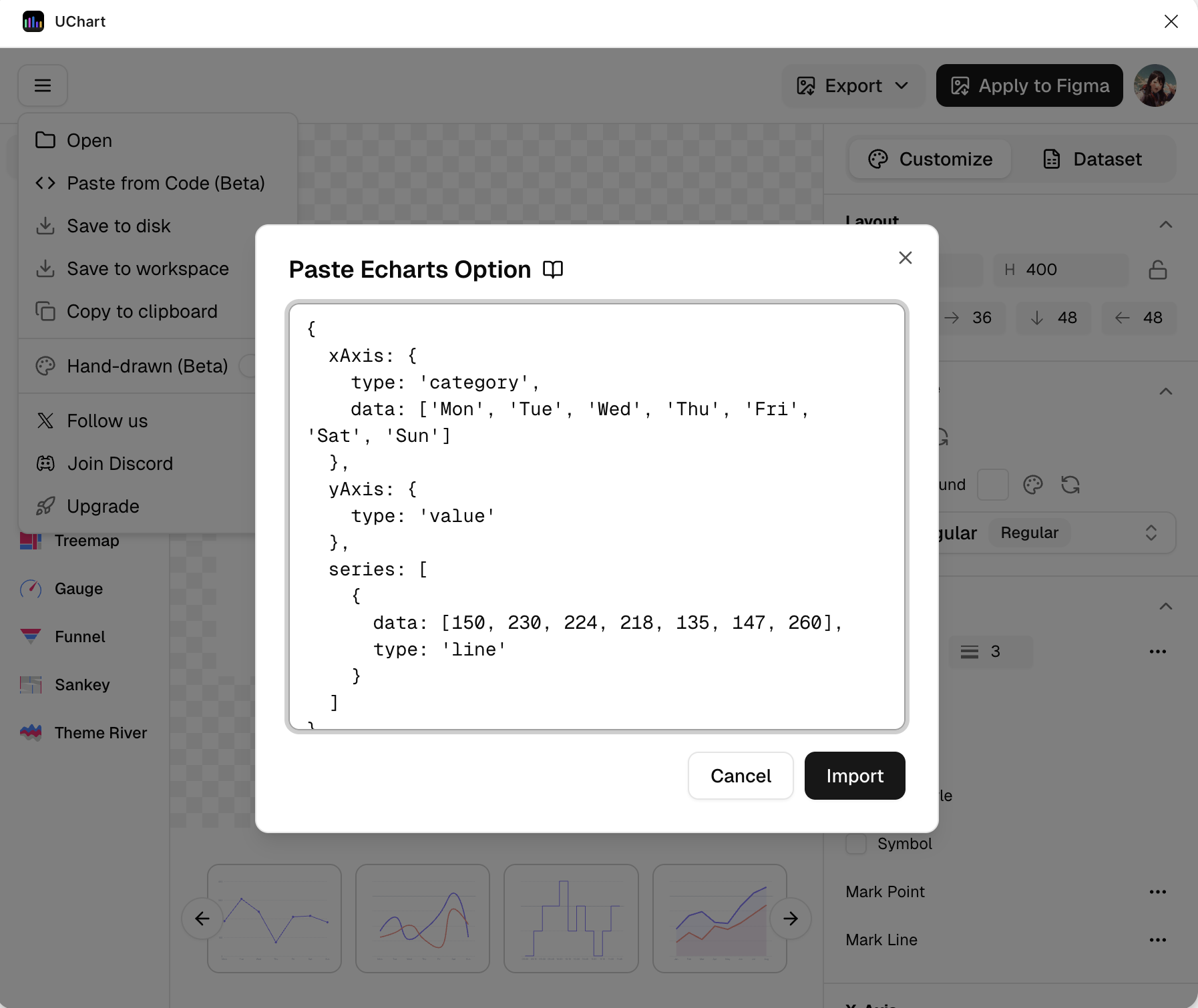Collapse the Layout section chevron
1198x1008 pixels.
pos(1165,224)
